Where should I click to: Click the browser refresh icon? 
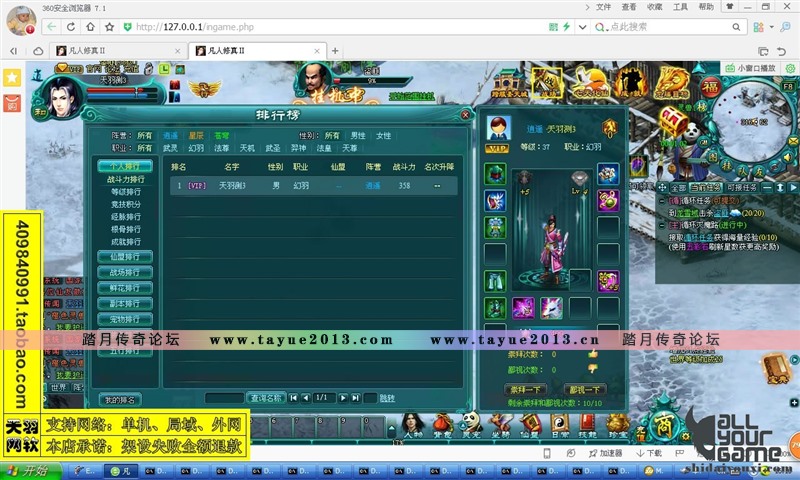pos(74,27)
